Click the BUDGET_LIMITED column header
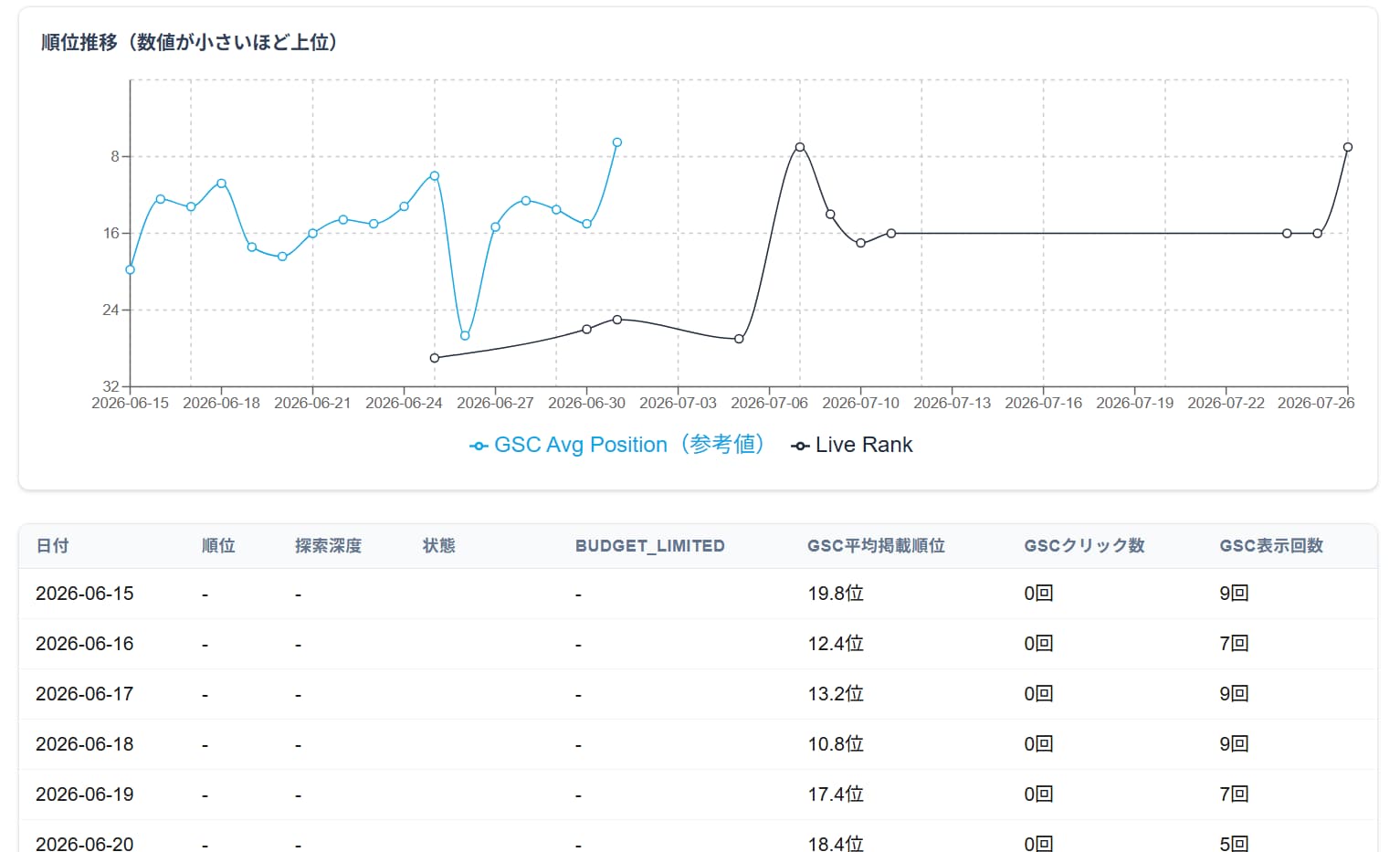This screenshot has height=852, width=1400. pos(650,546)
